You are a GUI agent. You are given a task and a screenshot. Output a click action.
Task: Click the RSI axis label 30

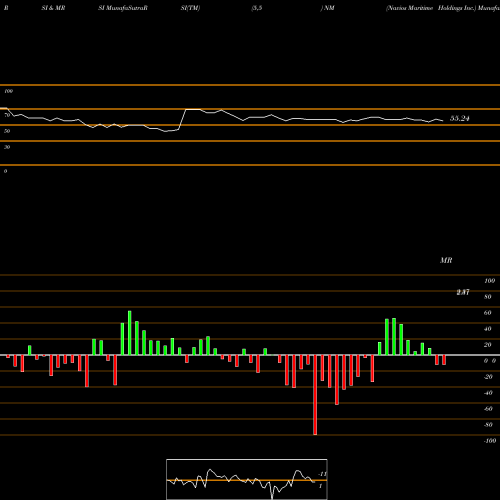tap(7, 147)
